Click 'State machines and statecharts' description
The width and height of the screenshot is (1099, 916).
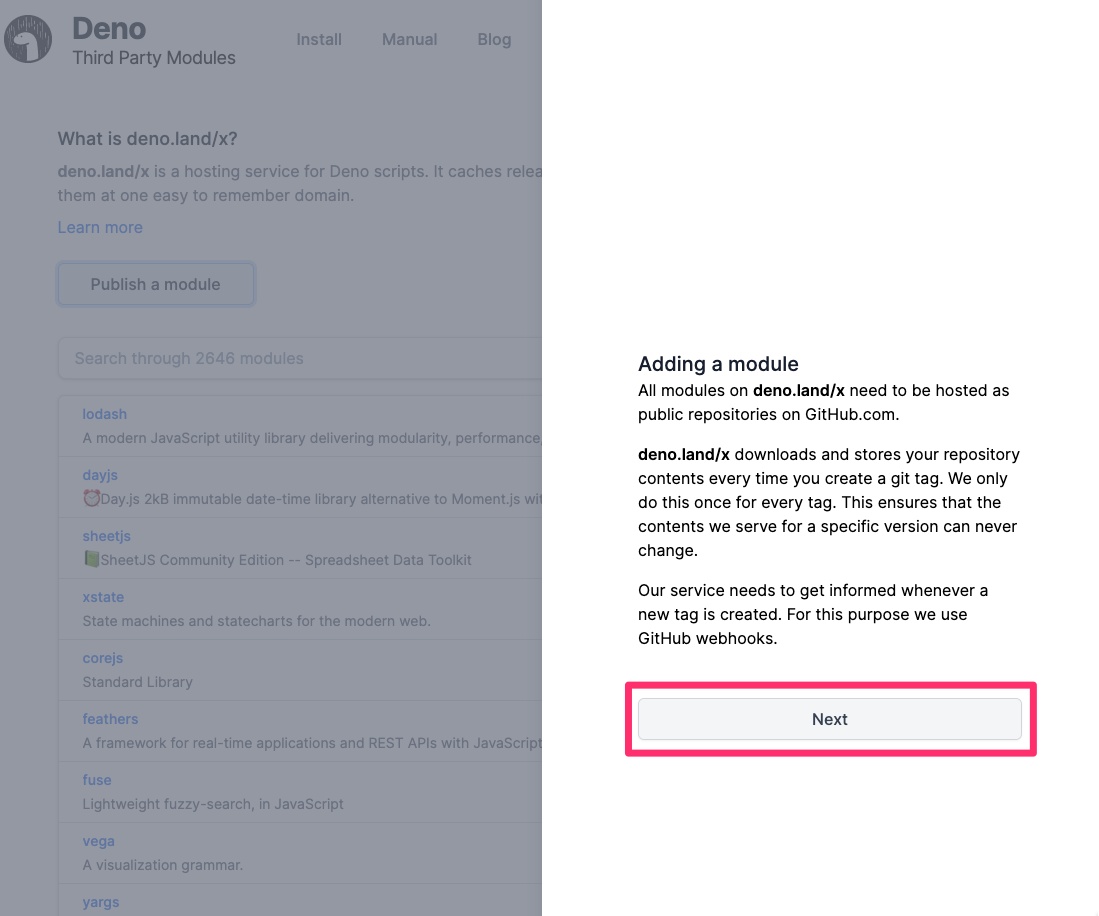point(257,621)
